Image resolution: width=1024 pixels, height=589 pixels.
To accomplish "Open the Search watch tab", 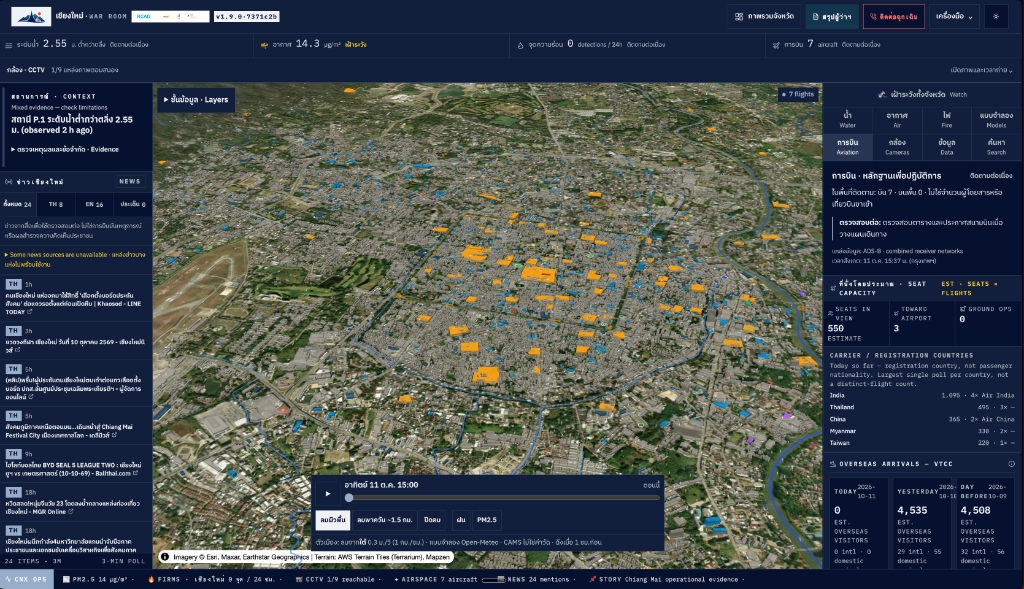I will point(996,147).
